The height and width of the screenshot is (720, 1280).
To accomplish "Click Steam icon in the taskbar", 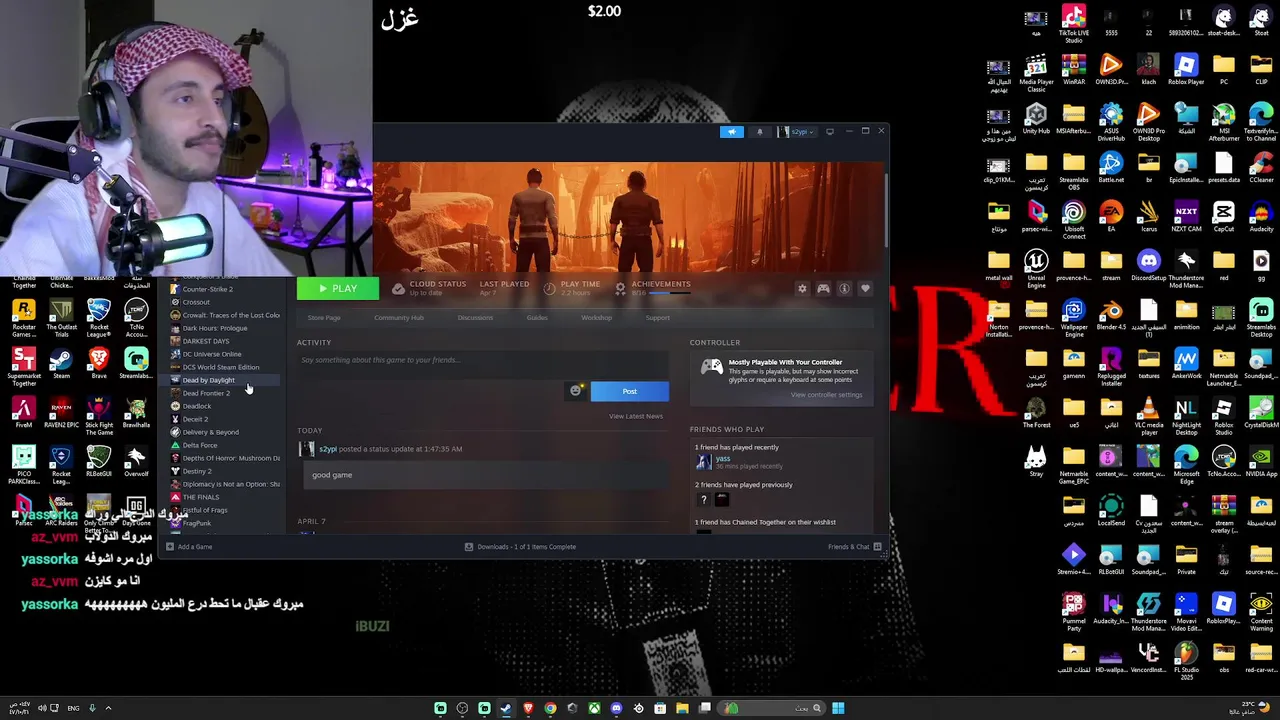I will pos(506,708).
